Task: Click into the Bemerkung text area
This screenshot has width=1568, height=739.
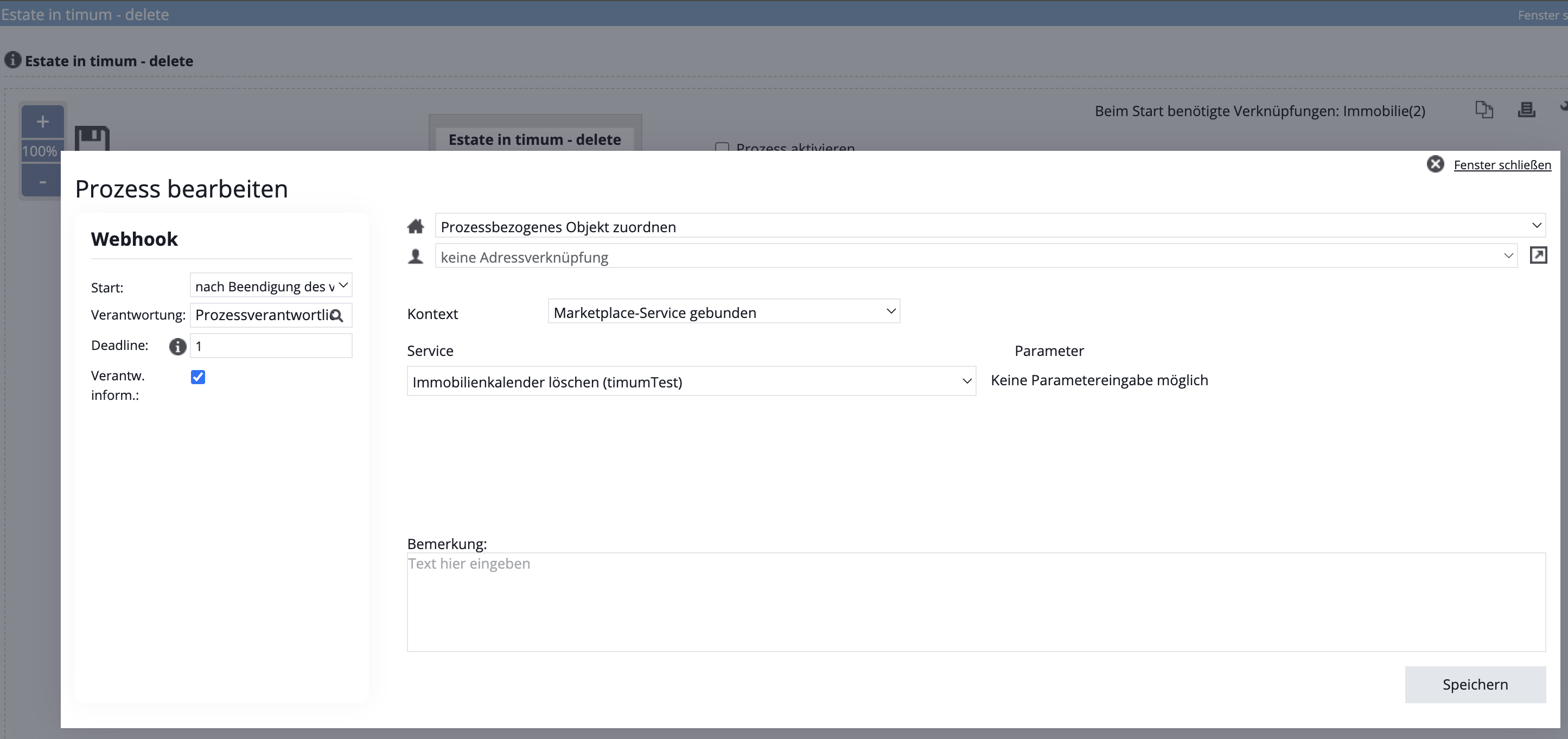Action: pyautogui.click(x=976, y=602)
